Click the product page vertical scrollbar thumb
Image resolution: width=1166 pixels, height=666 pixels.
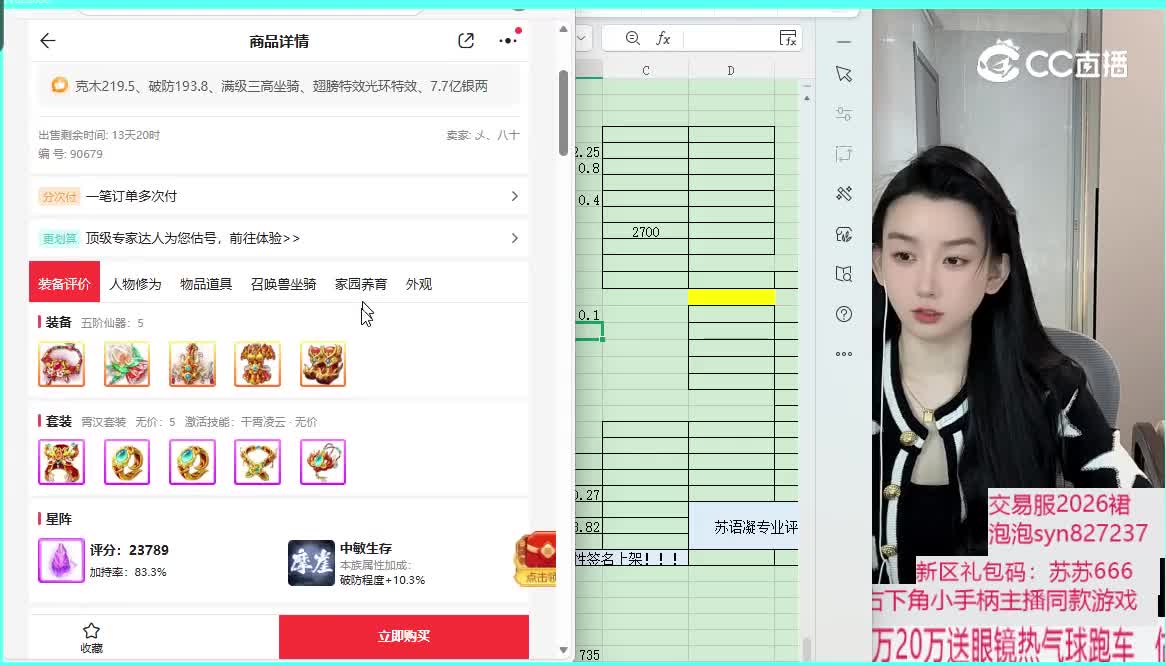pyautogui.click(x=563, y=113)
